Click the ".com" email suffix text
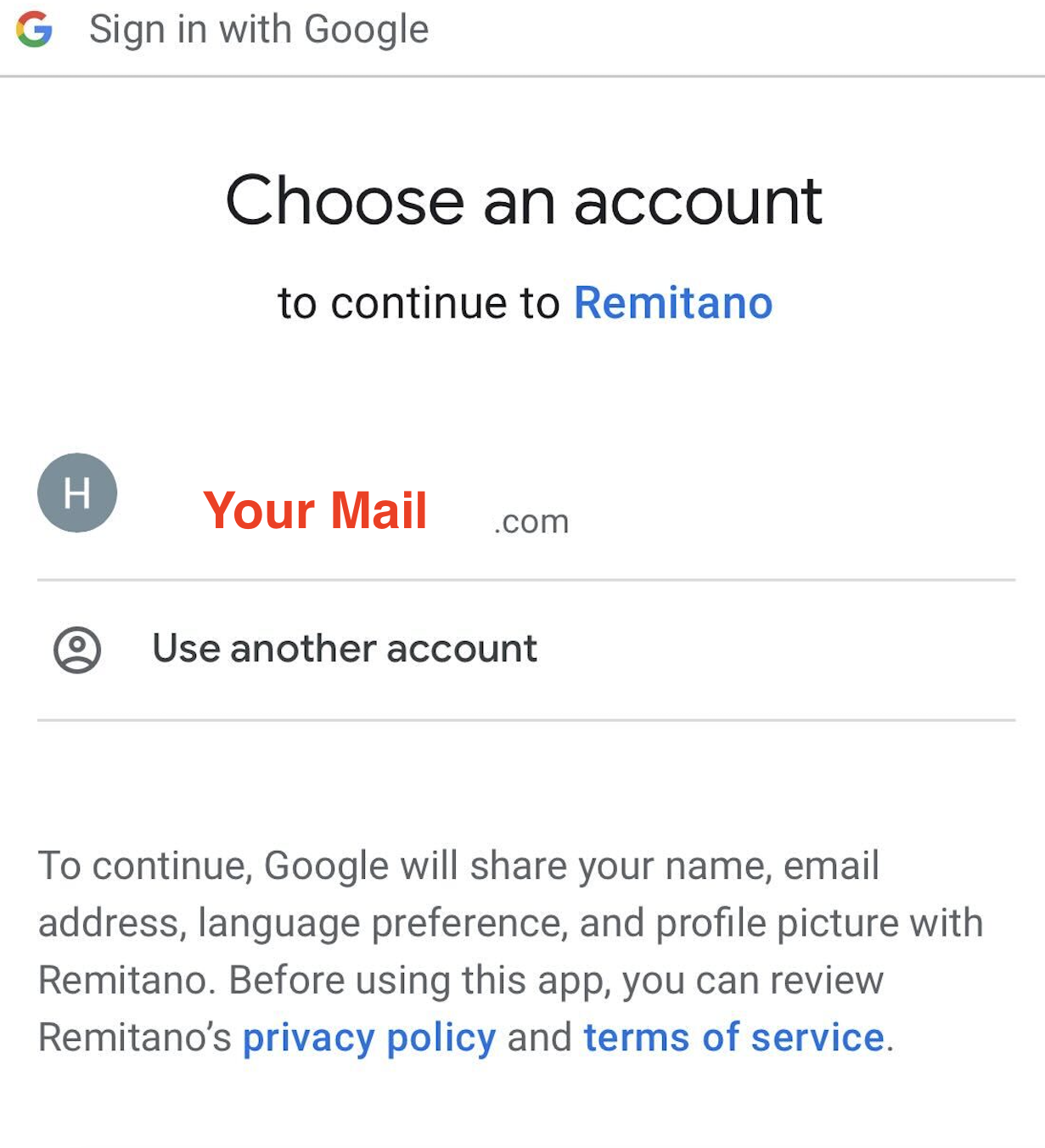1045x1148 pixels. [531, 521]
